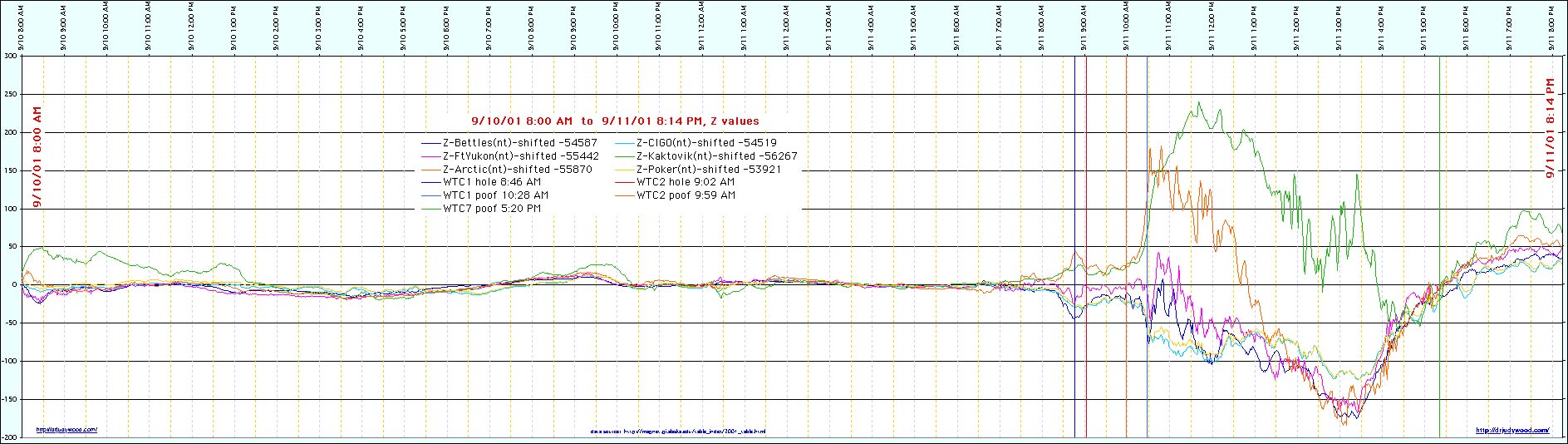This screenshot has width=1568, height=444.
Task: Click the Z-Bettles legend line swatch
Action: click(x=430, y=143)
